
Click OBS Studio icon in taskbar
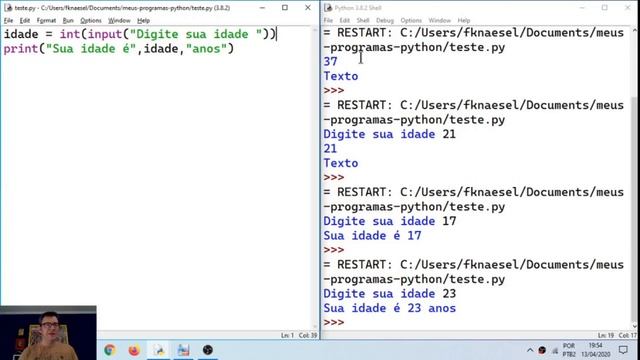point(208,350)
